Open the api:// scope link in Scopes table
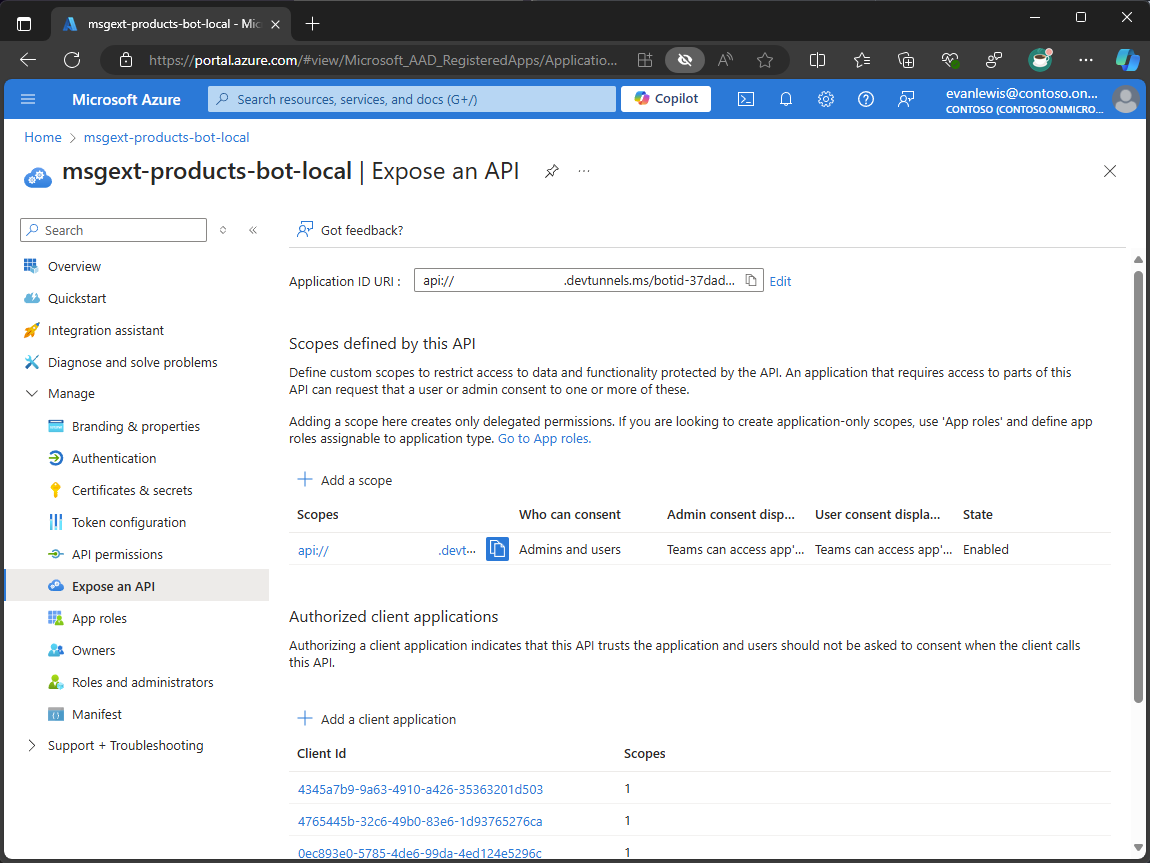The width and height of the screenshot is (1150, 863). pos(387,550)
